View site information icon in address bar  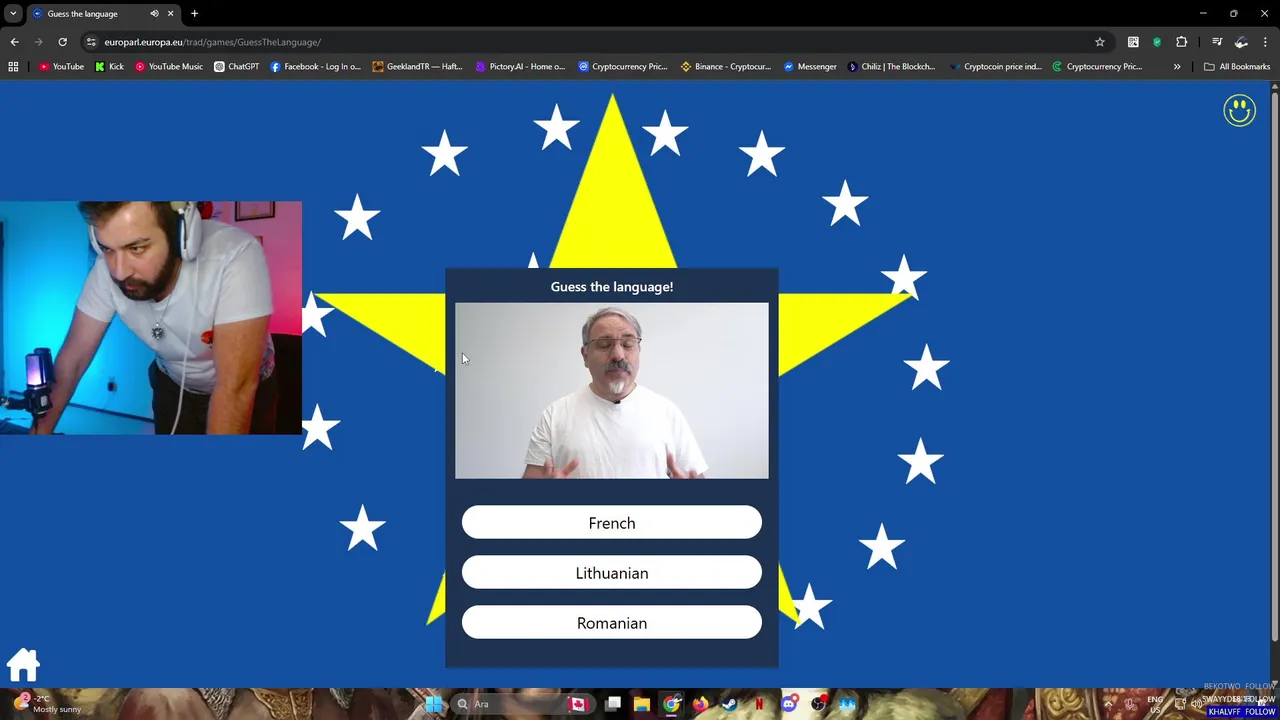tap(91, 42)
